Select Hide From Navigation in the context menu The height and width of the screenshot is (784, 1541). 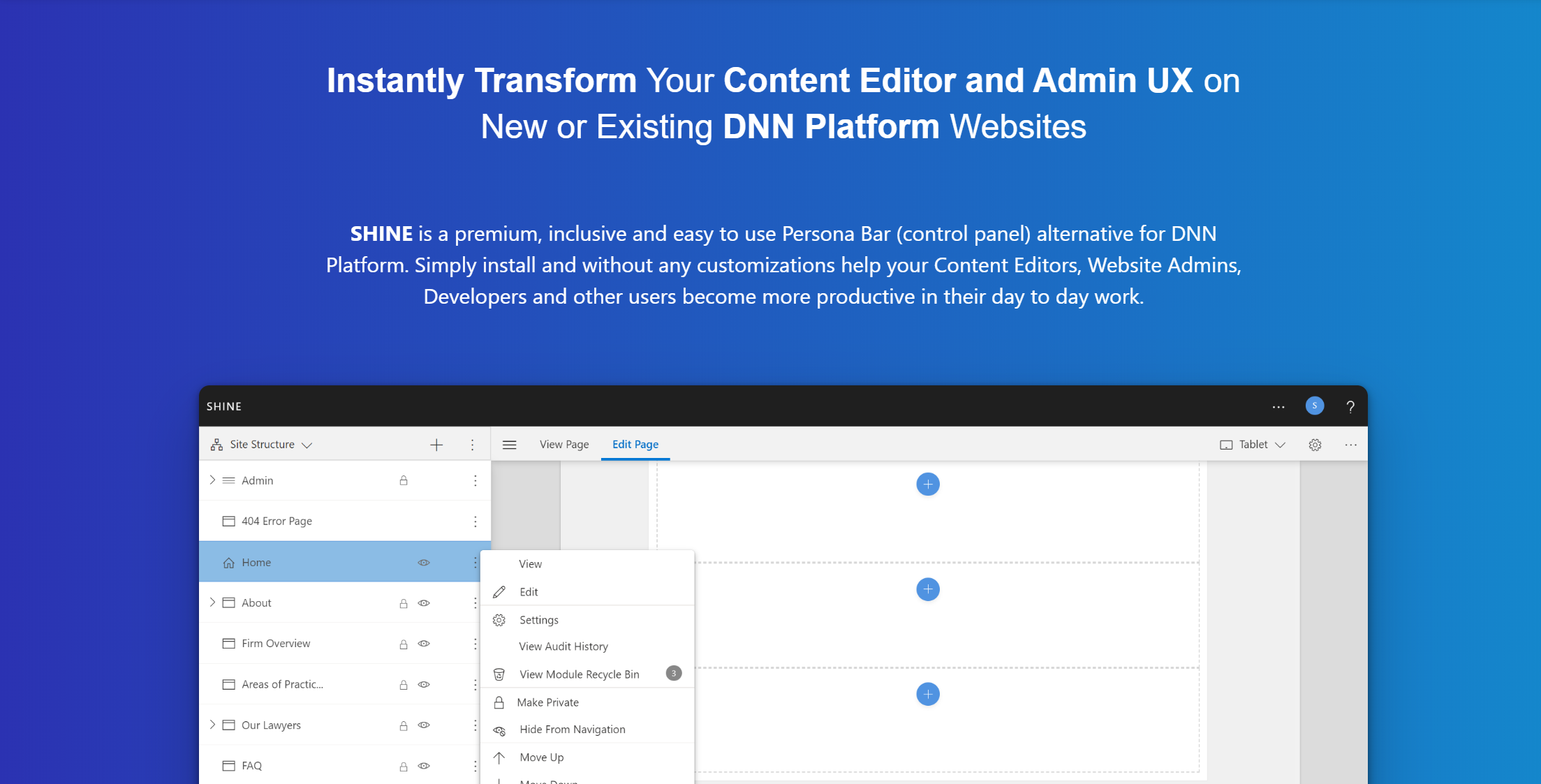[x=572, y=729]
